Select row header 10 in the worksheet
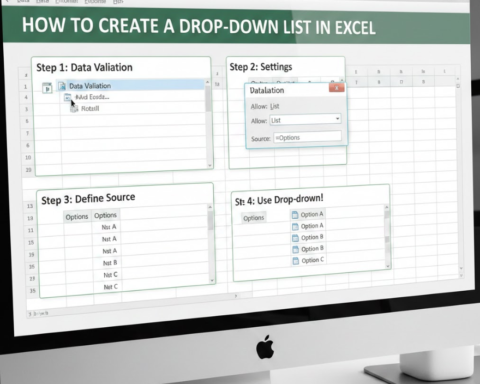The height and width of the screenshot is (384, 480). click(28, 157)
